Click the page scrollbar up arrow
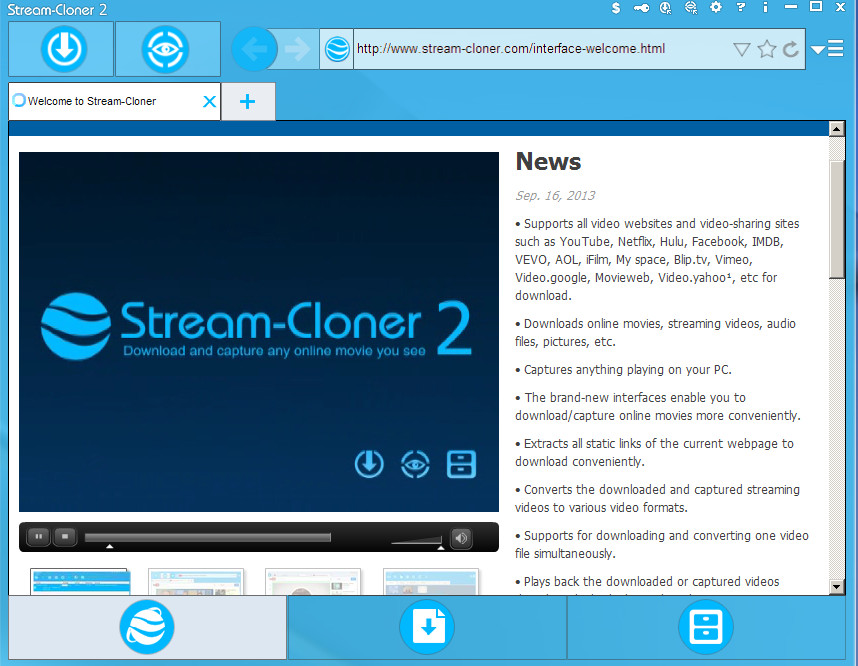The image size is (858, 666). coord(837,129)
